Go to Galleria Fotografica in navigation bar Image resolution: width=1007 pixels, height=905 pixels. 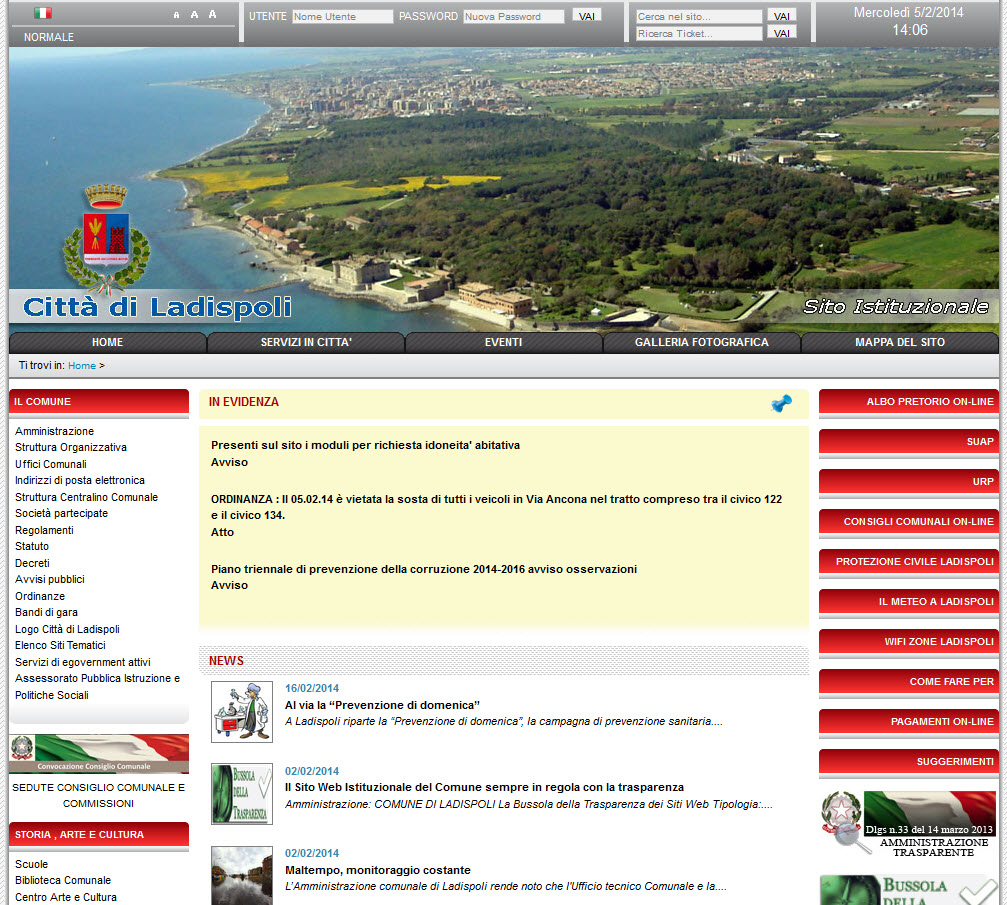pos(701,342)
